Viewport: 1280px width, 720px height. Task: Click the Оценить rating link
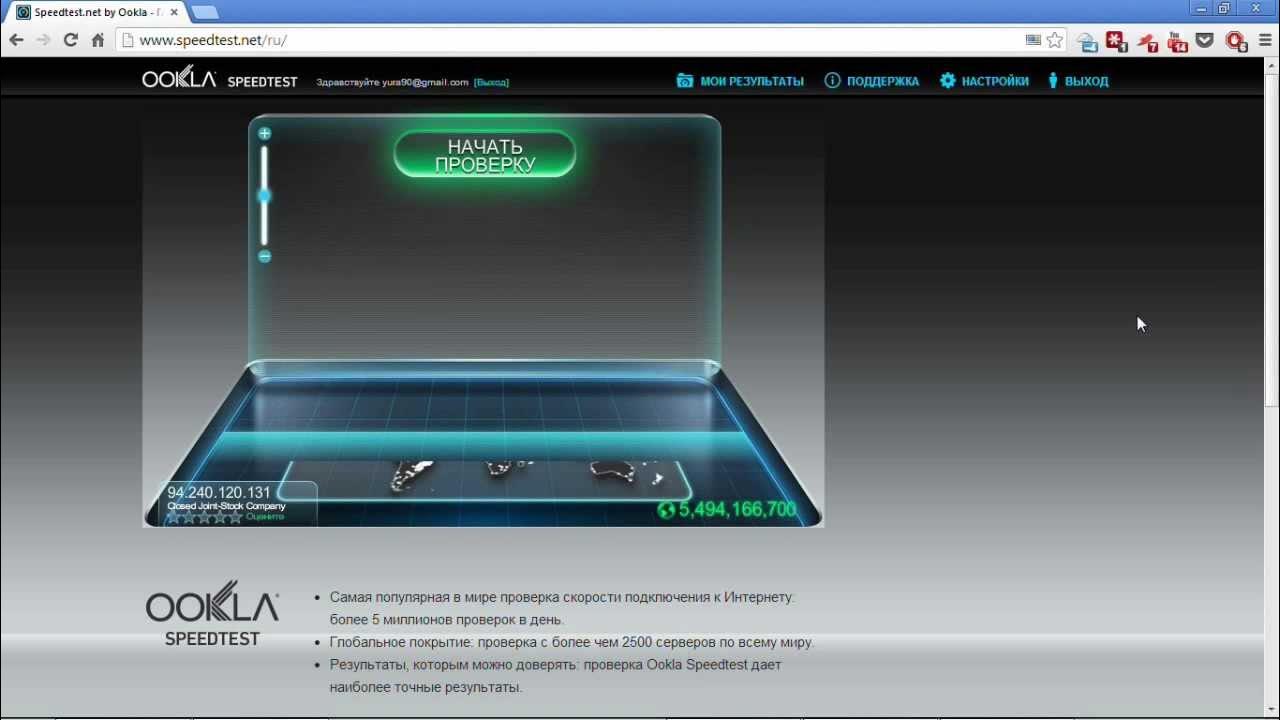click(264, 517)
